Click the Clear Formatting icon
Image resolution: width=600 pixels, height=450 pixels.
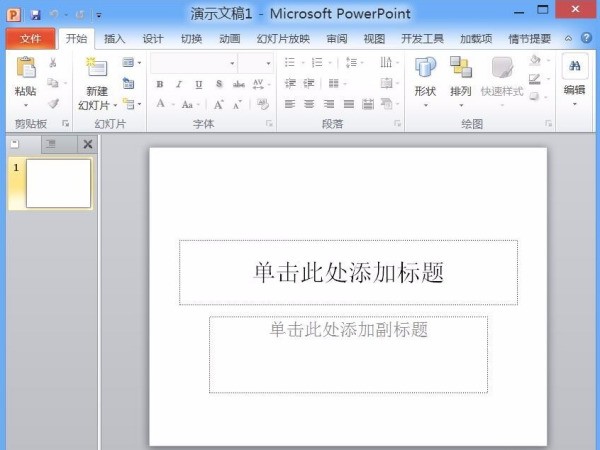tap(263, 104)
